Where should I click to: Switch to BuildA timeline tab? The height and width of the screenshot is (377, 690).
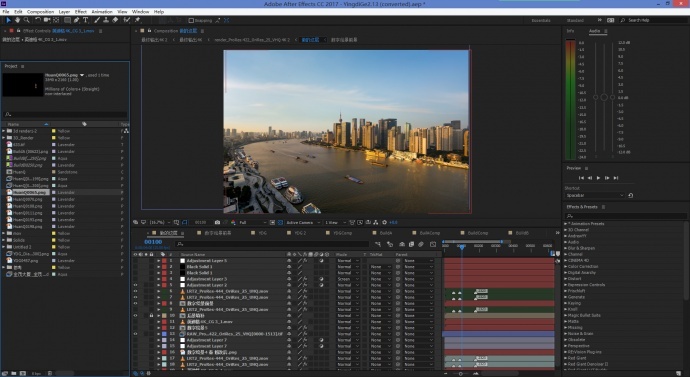pyautogui.click(x=386, y=233)
